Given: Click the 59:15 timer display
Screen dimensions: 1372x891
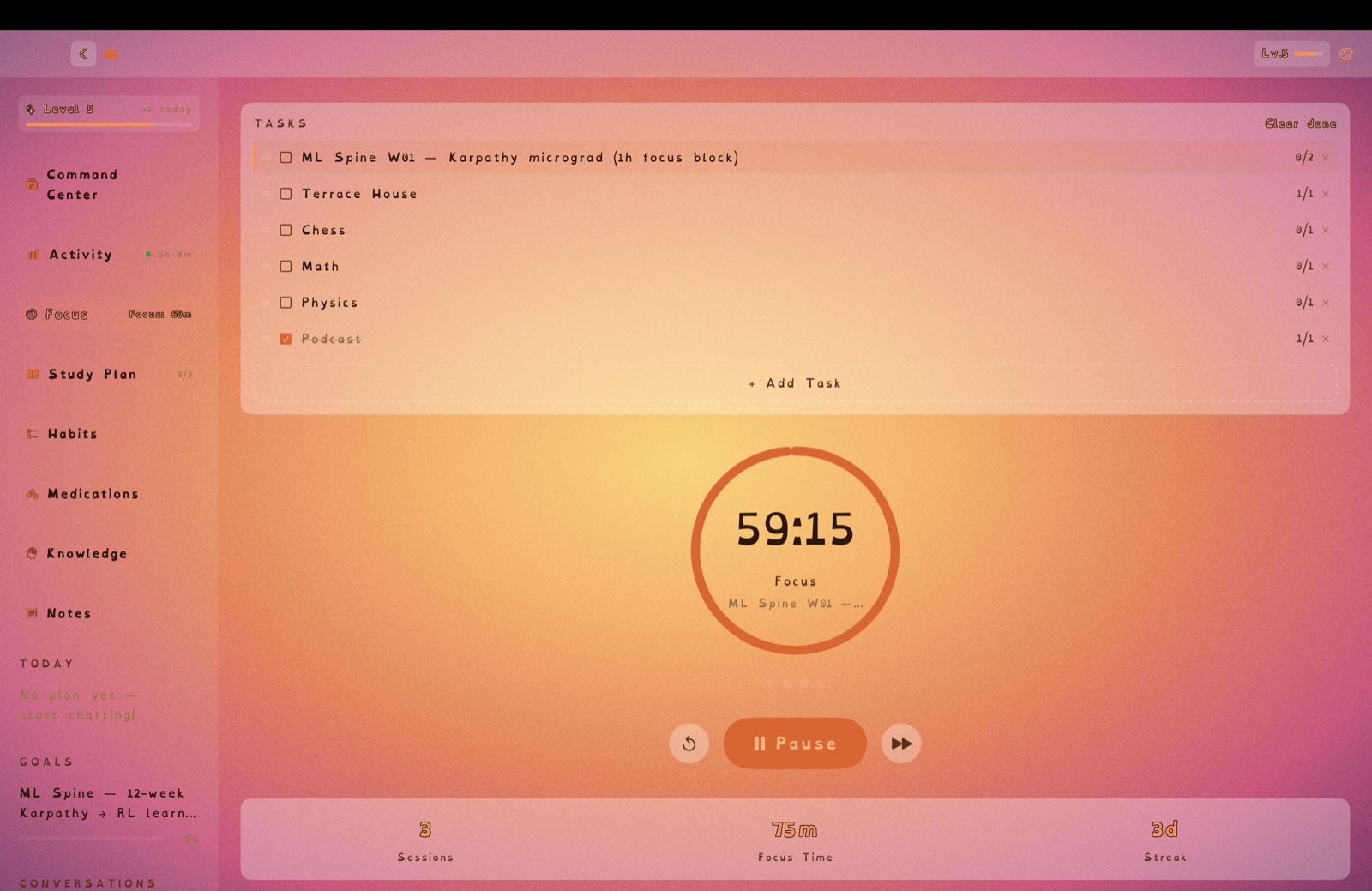Looking at the screenshot, I should point(795,528).
